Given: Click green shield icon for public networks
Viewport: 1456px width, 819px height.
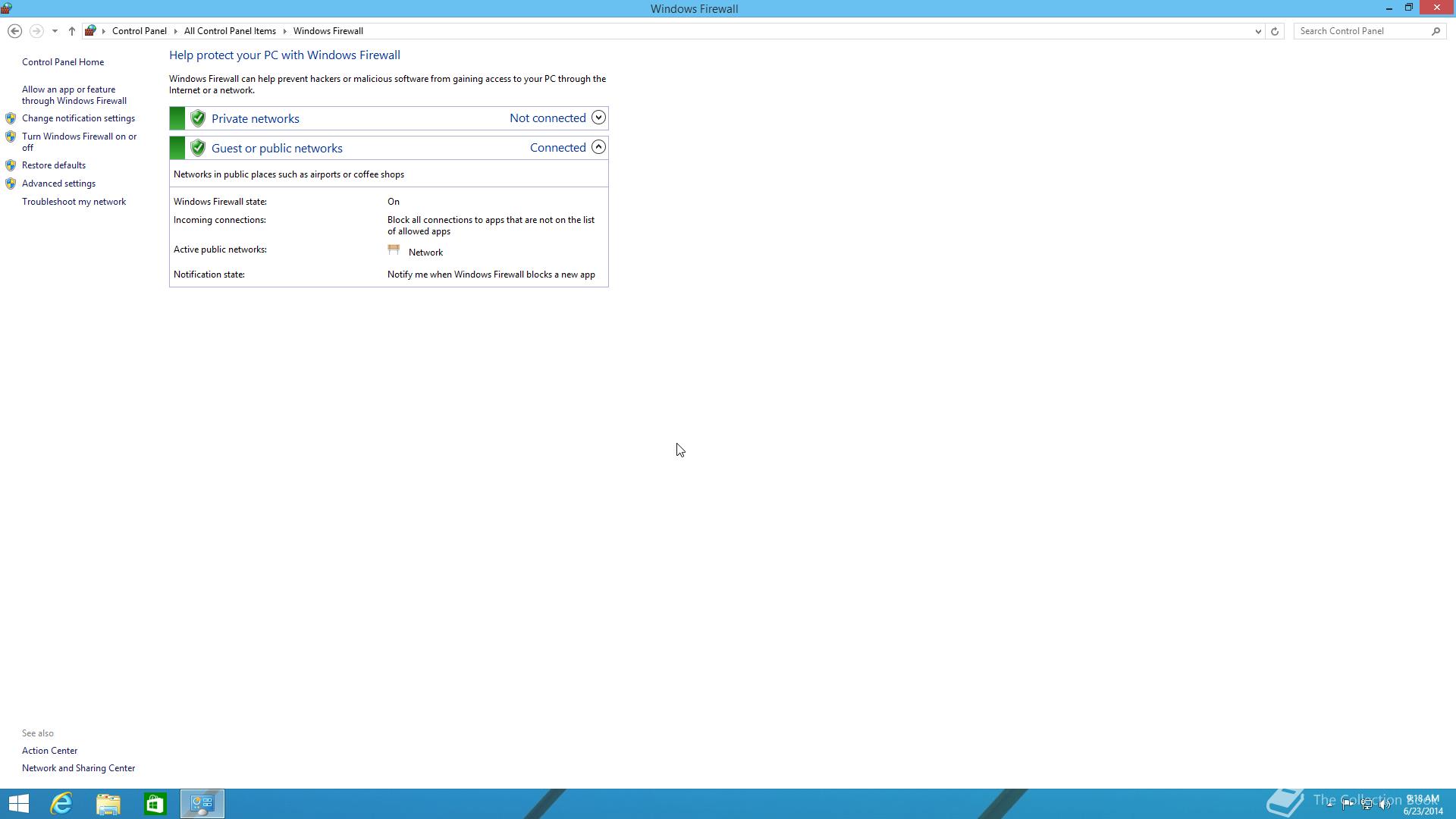Looking at the screenshot, I should (x=198, y=148).
